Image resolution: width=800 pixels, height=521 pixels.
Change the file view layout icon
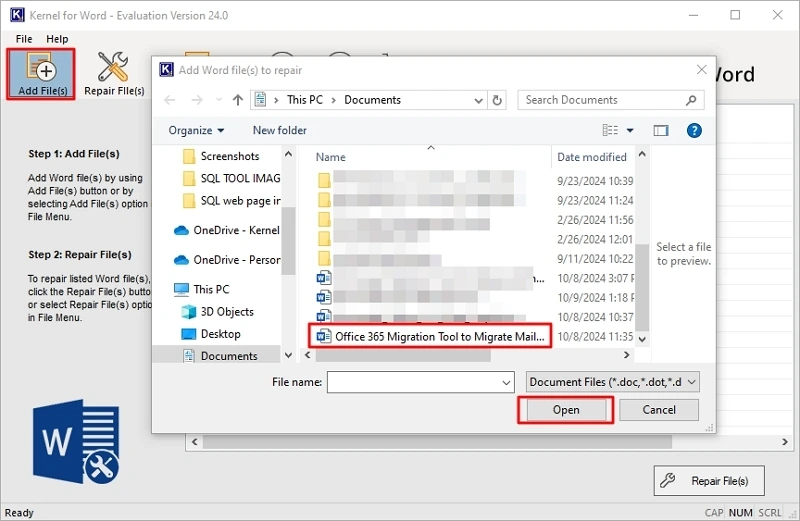pyautogui.click(x=610, y=131)
